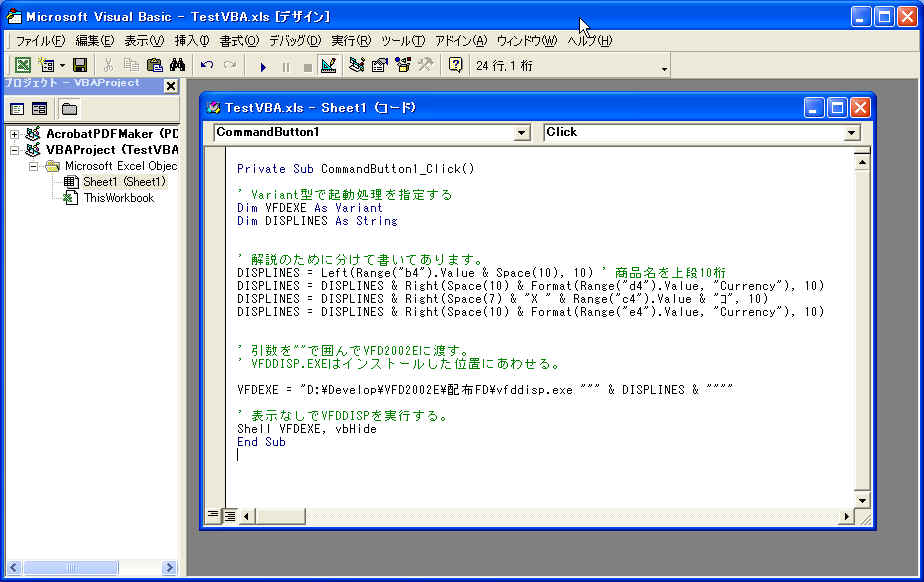This screenshot has width=924, height=582.
Task: Open the Click procedure dropdown
Action: coord(851,133)
